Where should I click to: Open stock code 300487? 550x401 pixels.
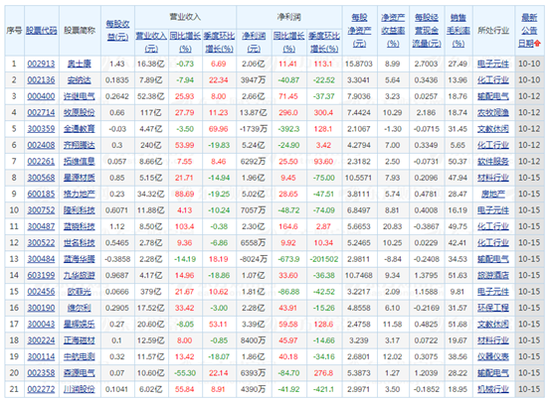tap(41, 226)
